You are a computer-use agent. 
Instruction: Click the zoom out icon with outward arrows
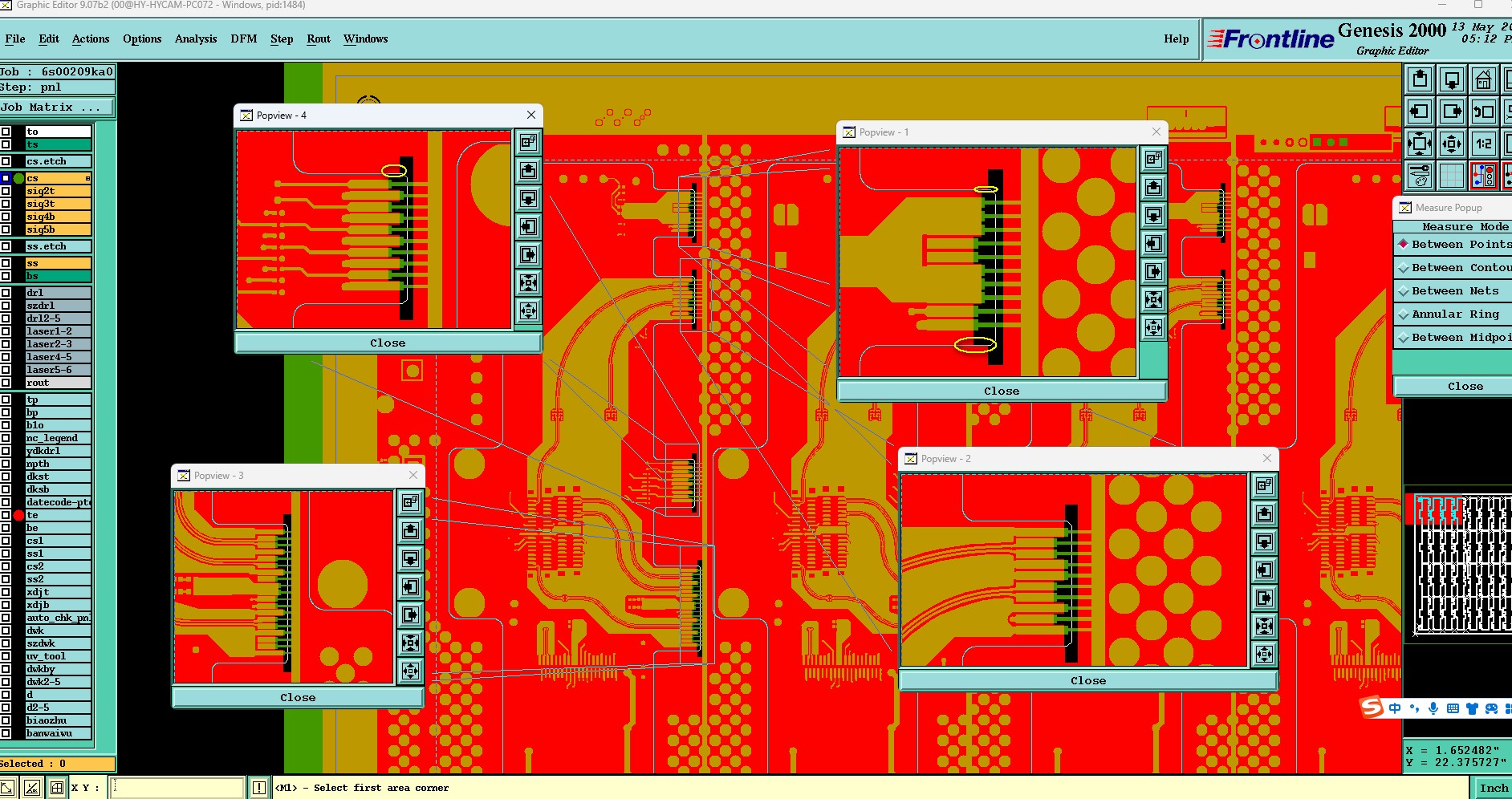point(1452,144)
